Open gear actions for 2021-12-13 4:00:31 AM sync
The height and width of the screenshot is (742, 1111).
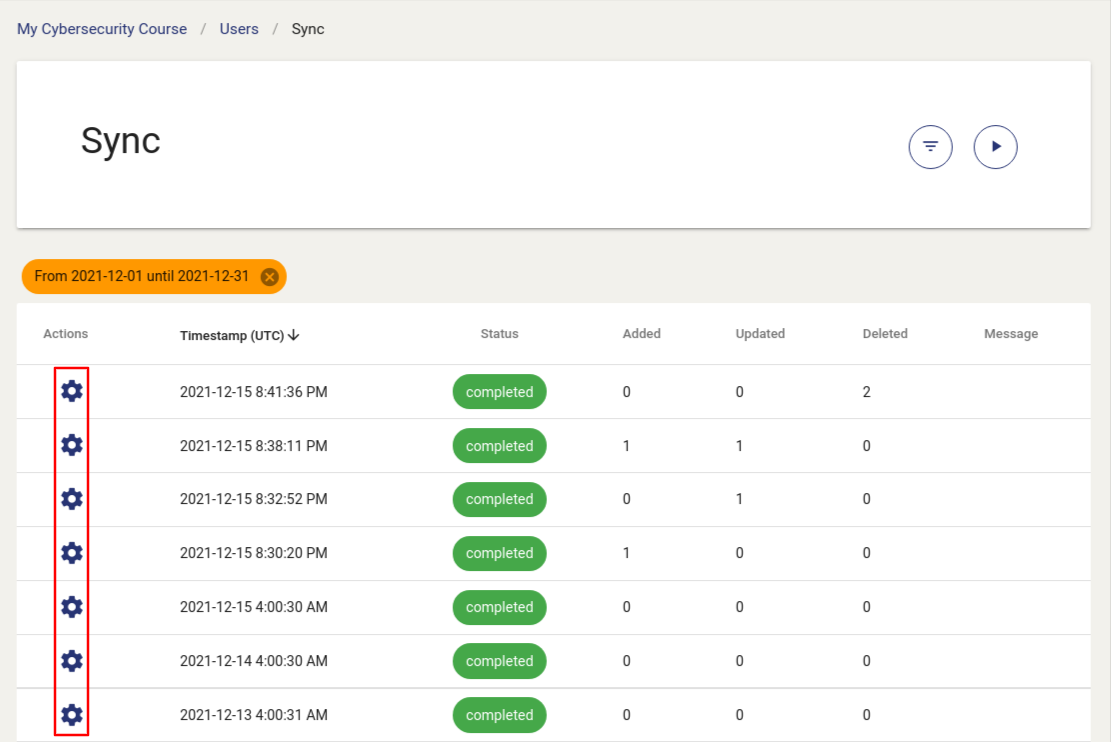(72, 715)
